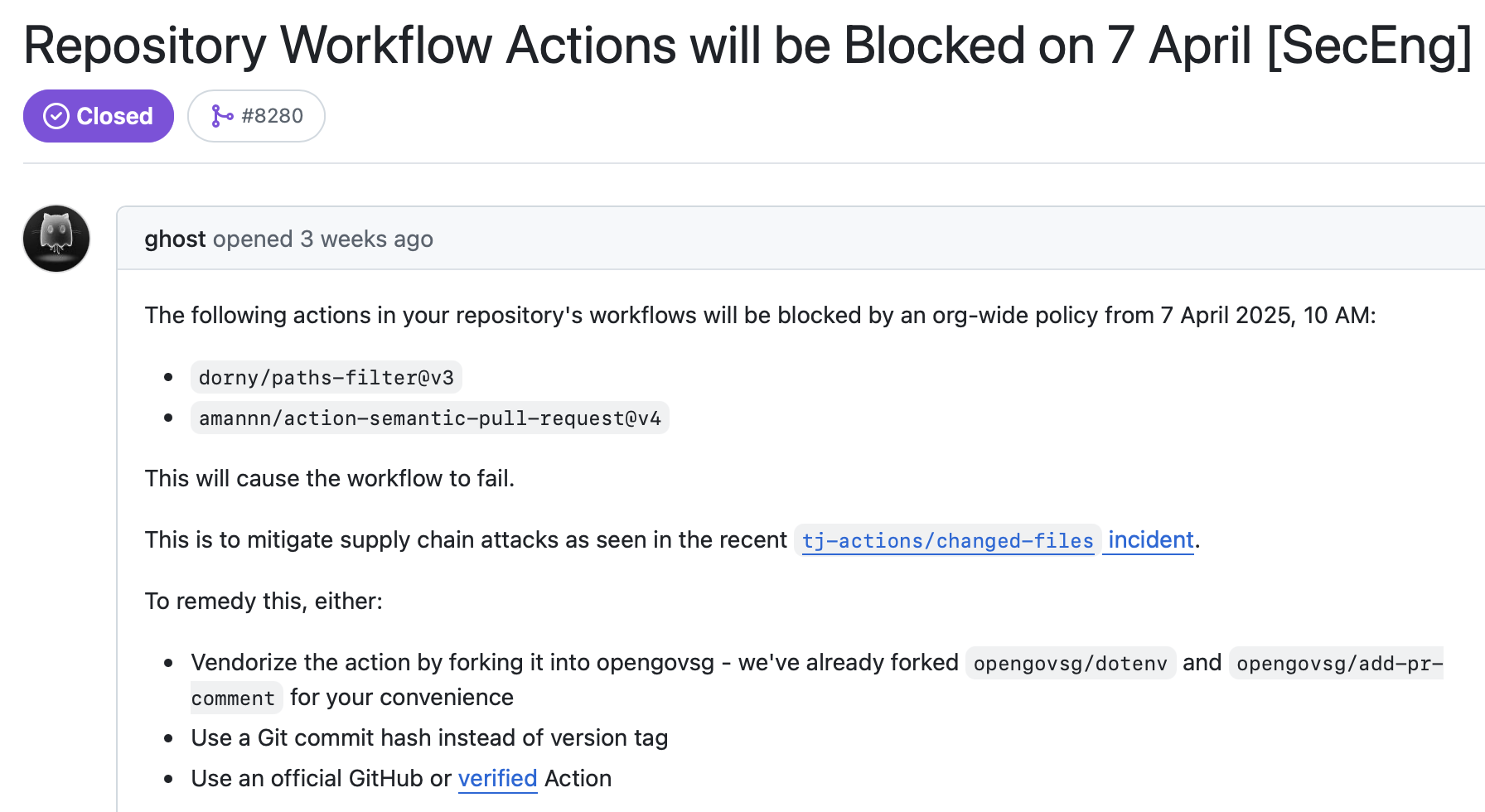
Task: Open the 'incident' hyperlink
Action: coord(1148,539)
